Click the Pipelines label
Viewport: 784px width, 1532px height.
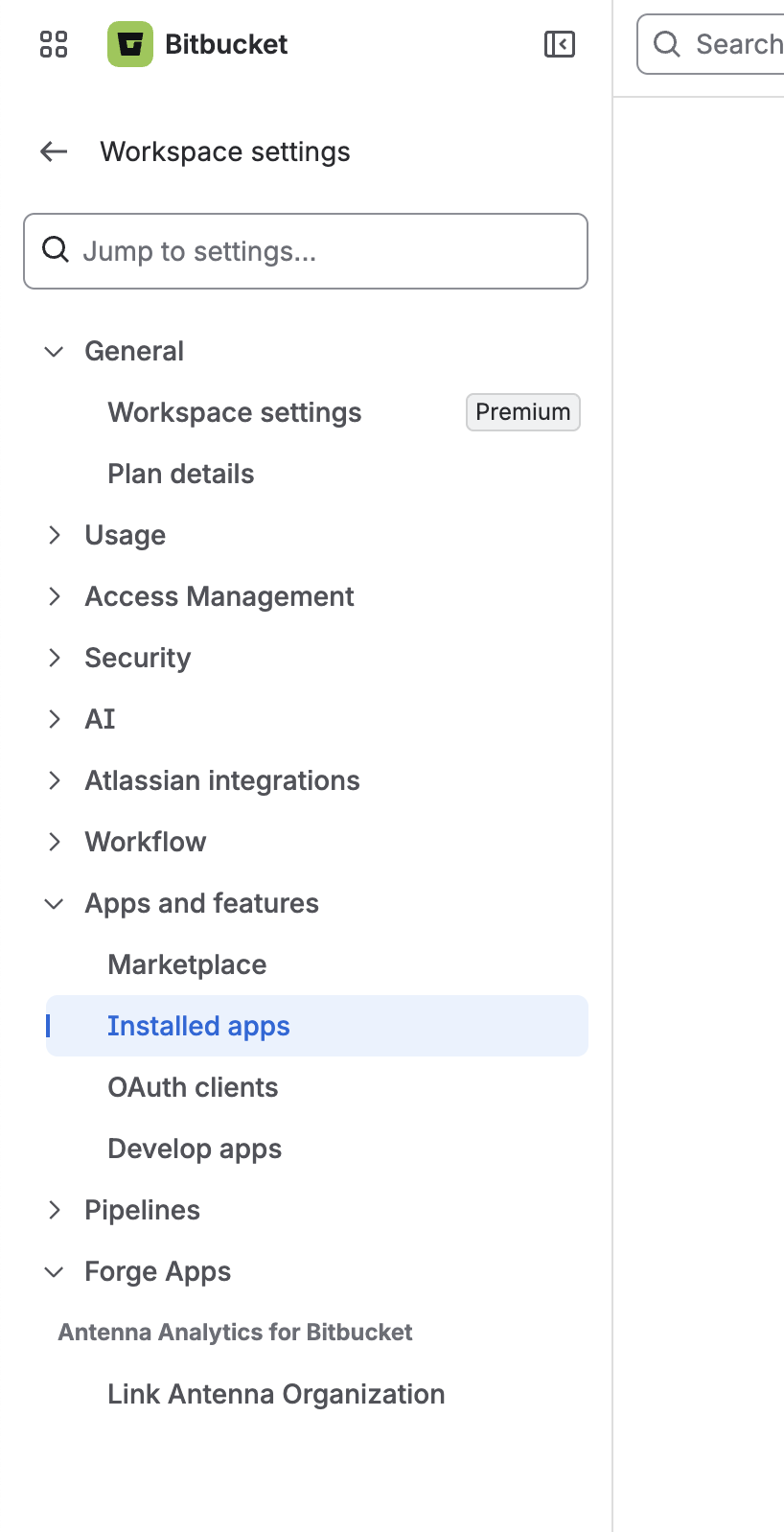(x=143, y=1210)
